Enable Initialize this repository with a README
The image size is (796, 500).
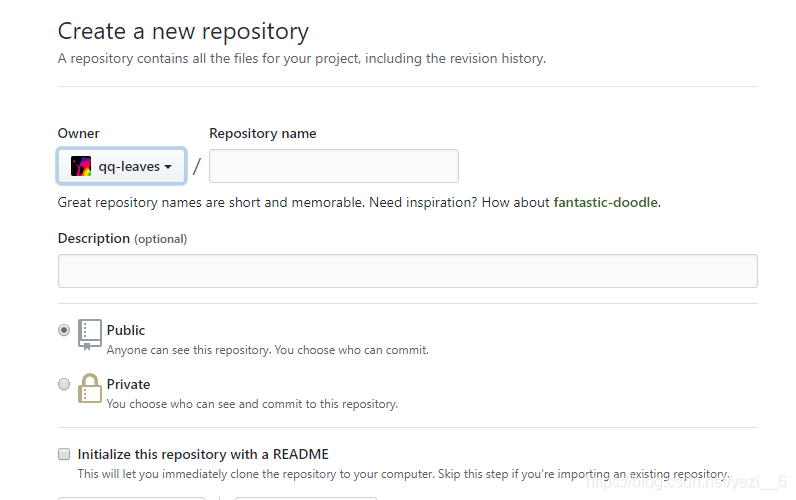64,454
